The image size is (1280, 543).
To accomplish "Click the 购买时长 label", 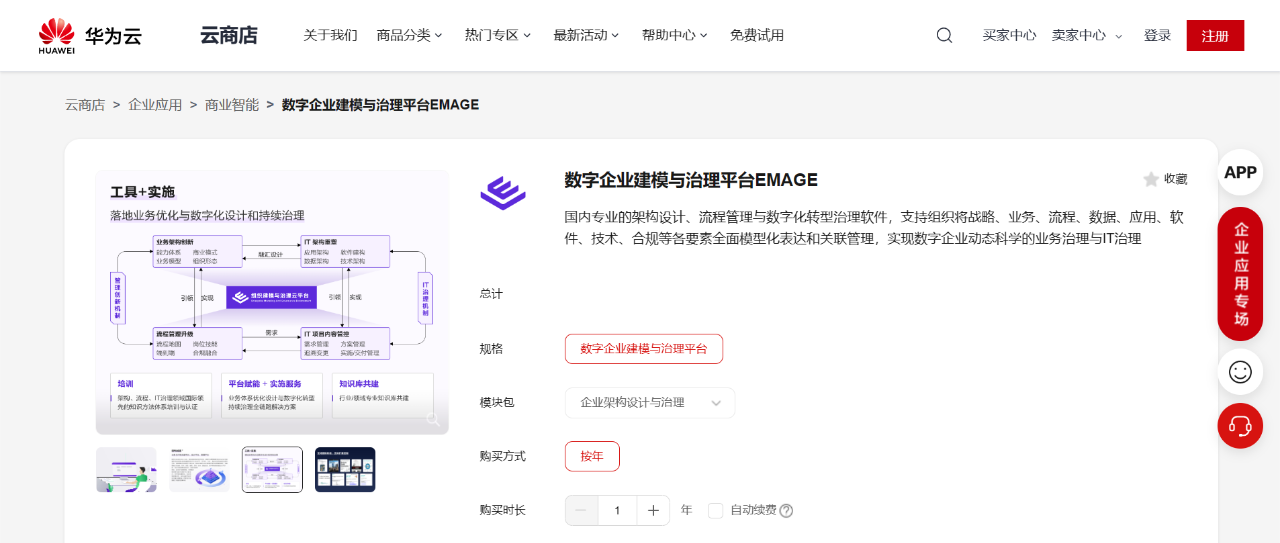I will [x=502, y=510].
